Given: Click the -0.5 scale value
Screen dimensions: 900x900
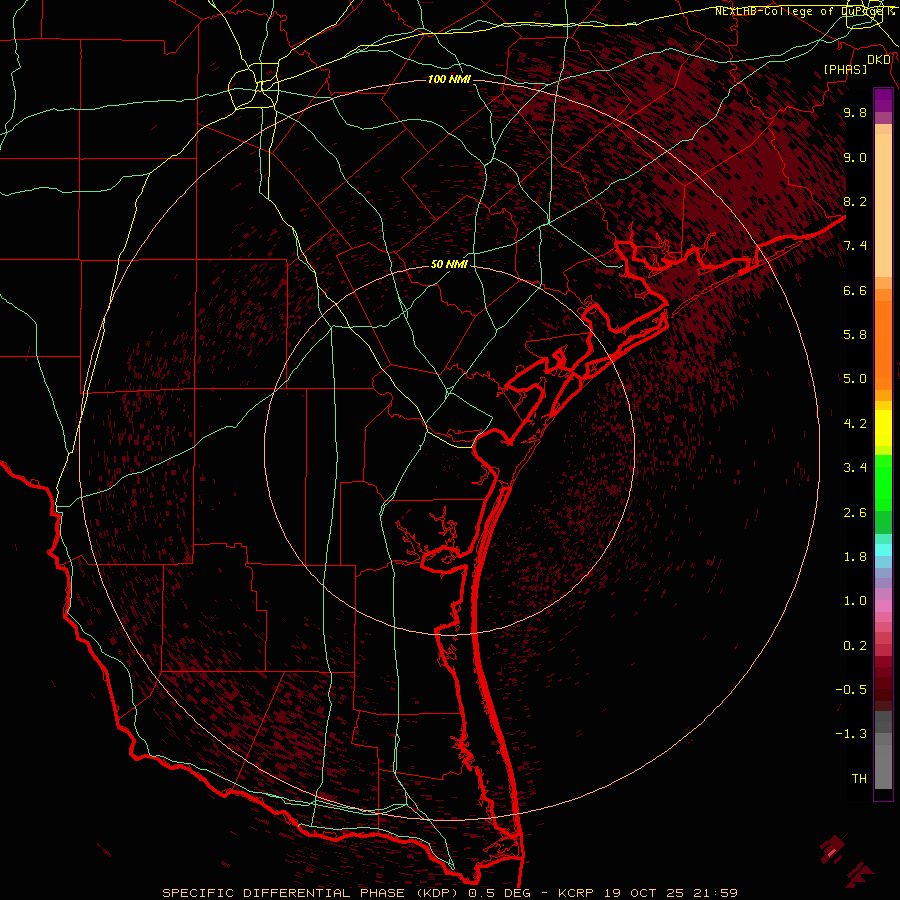Looking at the screenshot, I should pos(851,690).
